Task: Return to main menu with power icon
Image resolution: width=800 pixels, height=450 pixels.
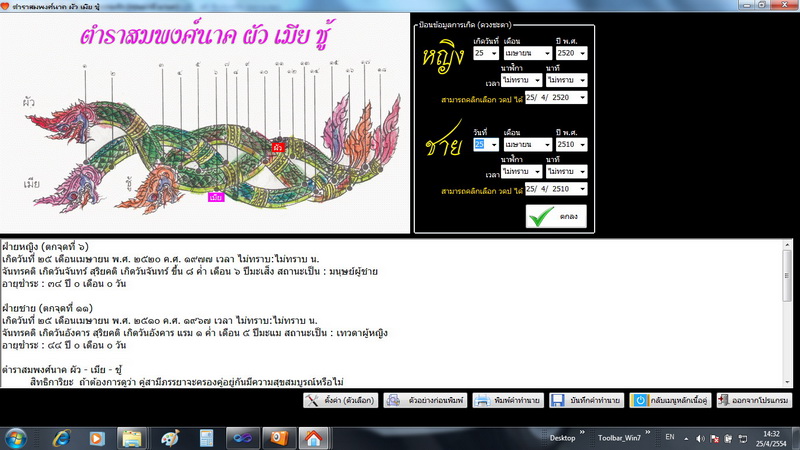Action: tap(670, 401)
